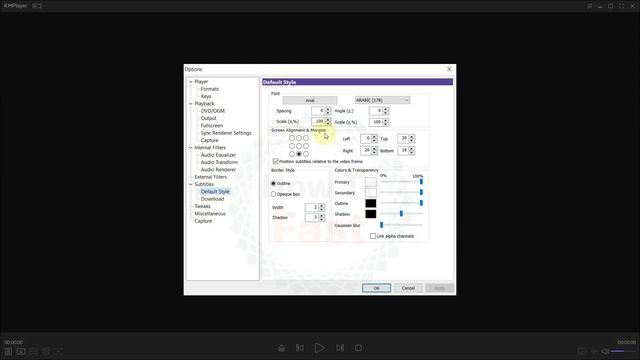This screenshot has height=360, width=640.
Task: Open the ARABIC (178) charset dropdown
Action: click(x=382, y=100)
